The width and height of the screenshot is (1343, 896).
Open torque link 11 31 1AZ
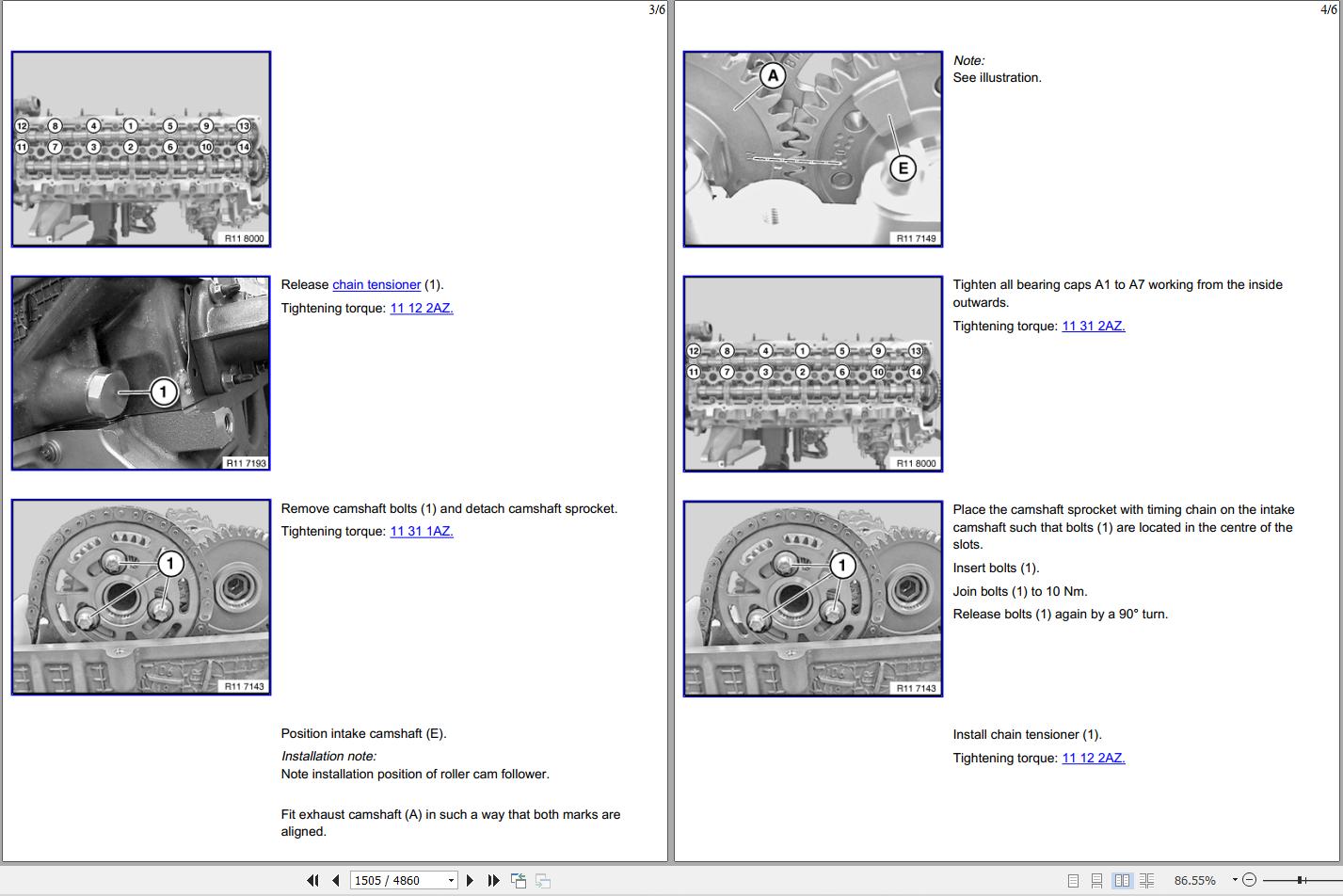pos(422,531)
